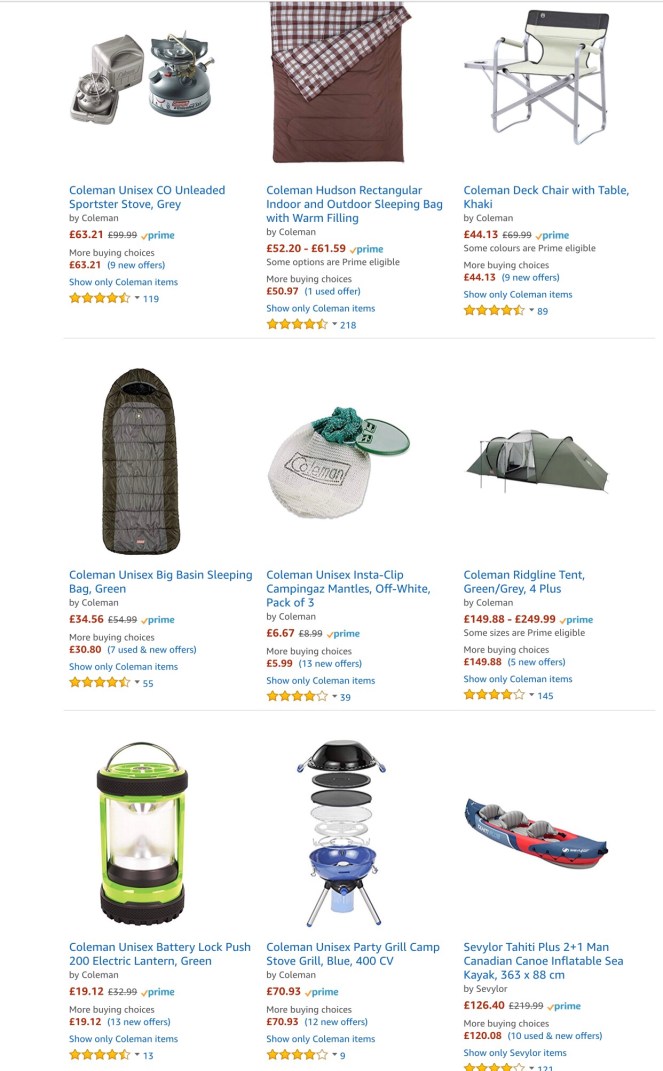
Task: Click Prime logo next to Sevylor kayak price
Action: (564, 1006)
